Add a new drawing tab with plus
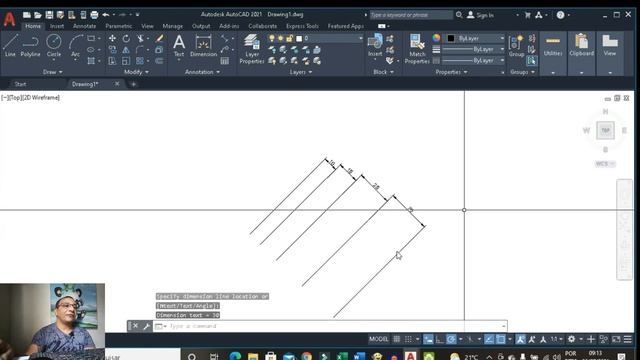 click(133, 84)
